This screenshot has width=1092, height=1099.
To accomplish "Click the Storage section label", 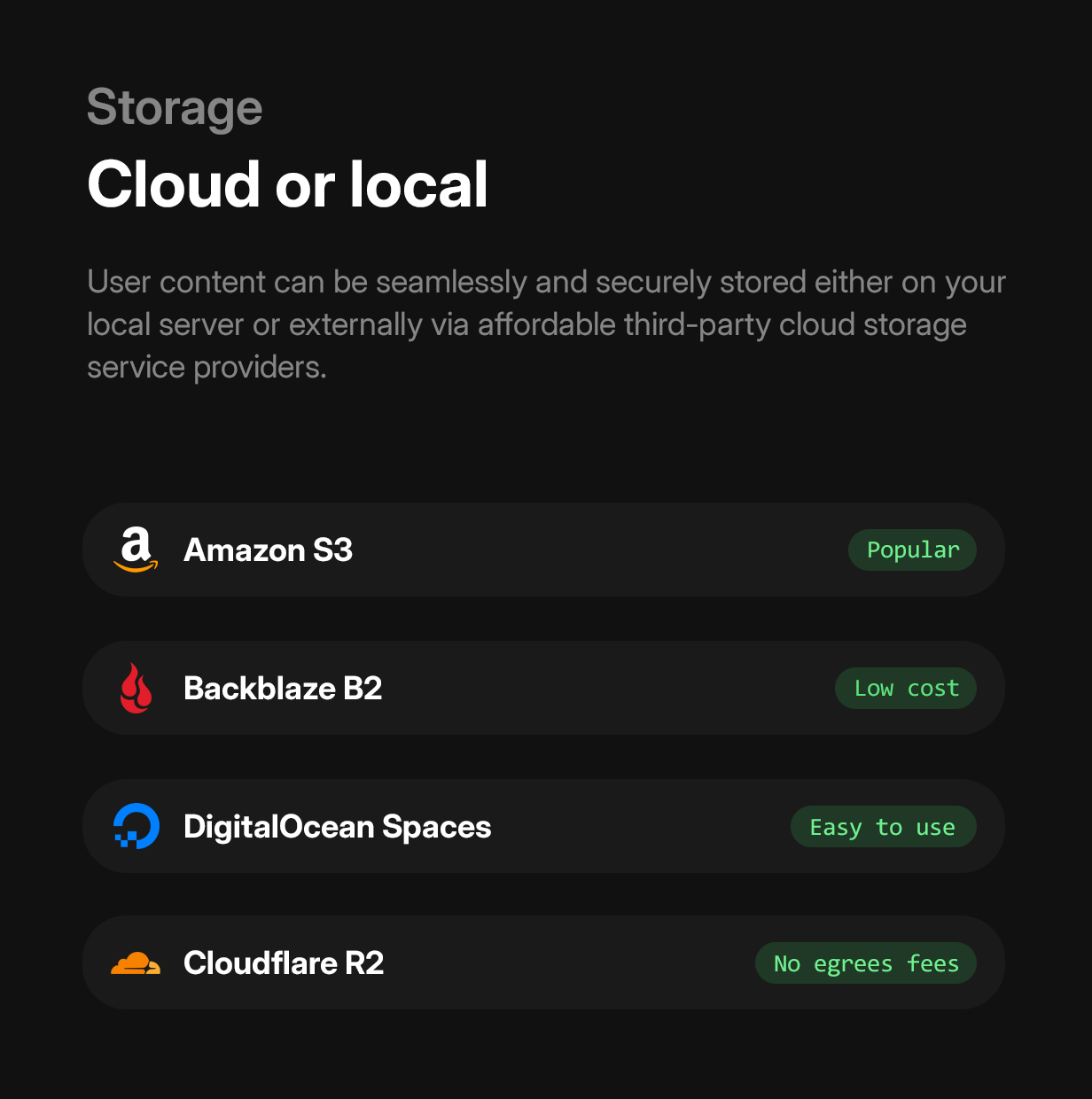I will coord(174,107).
